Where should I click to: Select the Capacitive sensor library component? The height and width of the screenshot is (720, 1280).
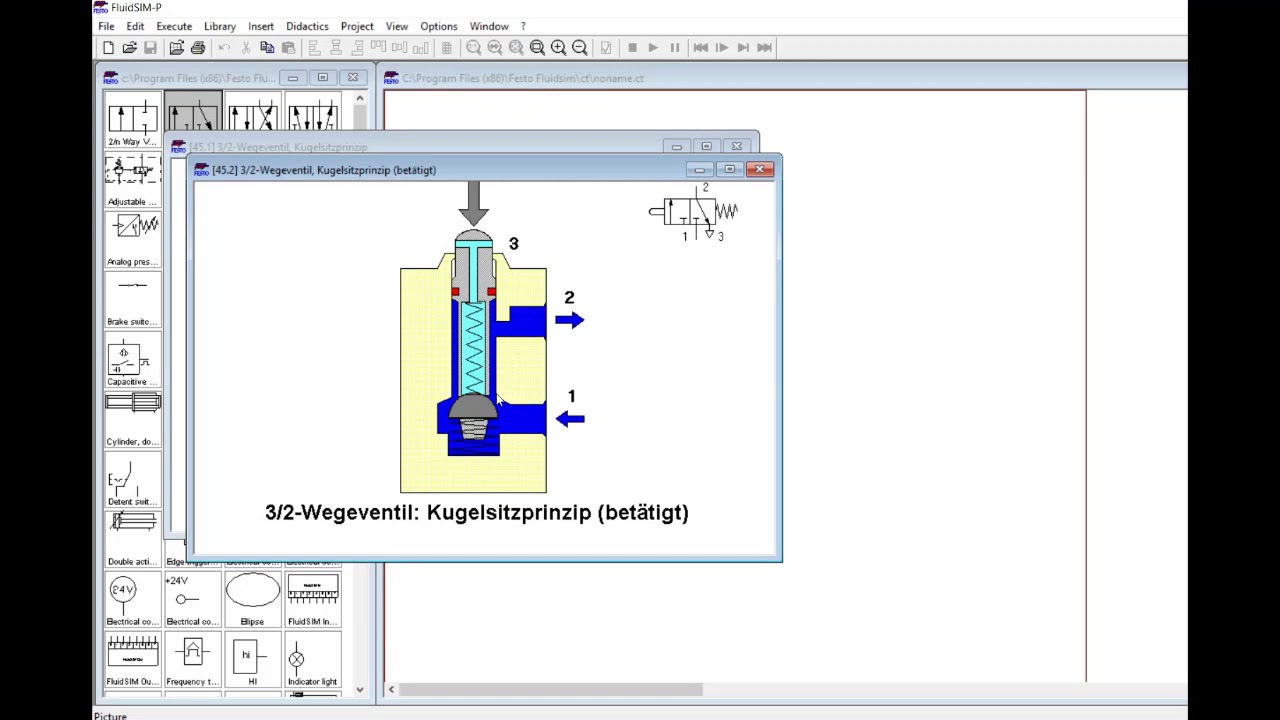(x=133, y=359)
